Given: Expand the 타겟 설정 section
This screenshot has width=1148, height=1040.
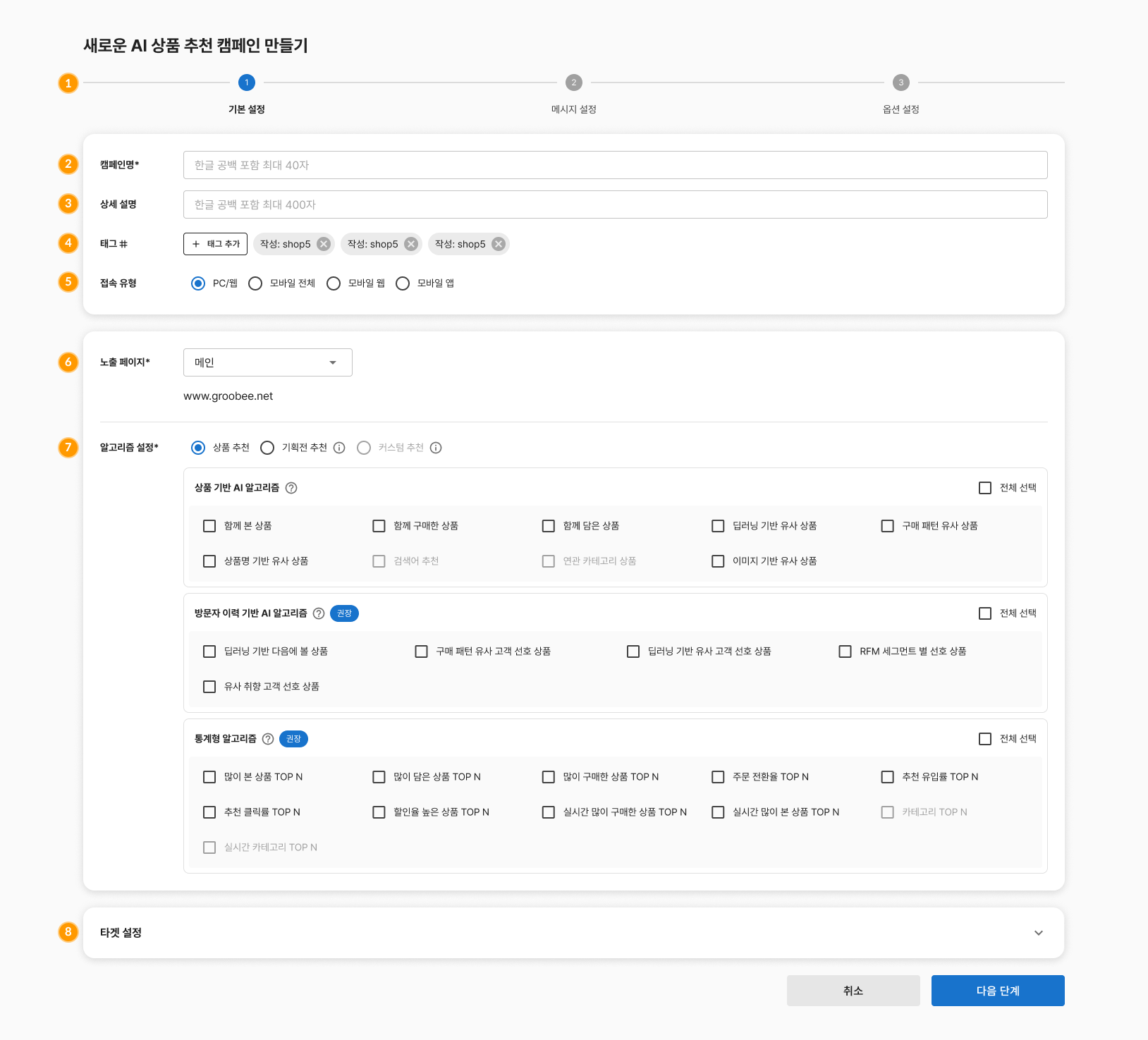Looking at the screenshot, I should [x=1038, y=933].
